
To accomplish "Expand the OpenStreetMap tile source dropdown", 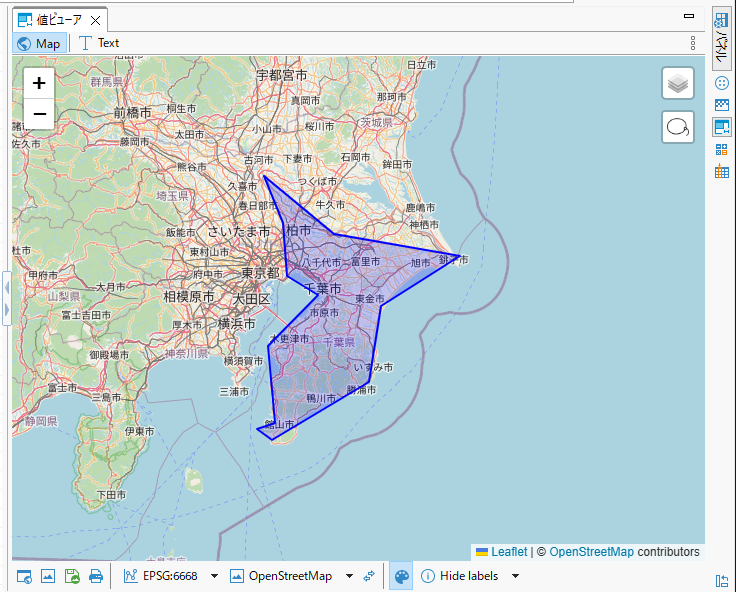I will point(349,576).
